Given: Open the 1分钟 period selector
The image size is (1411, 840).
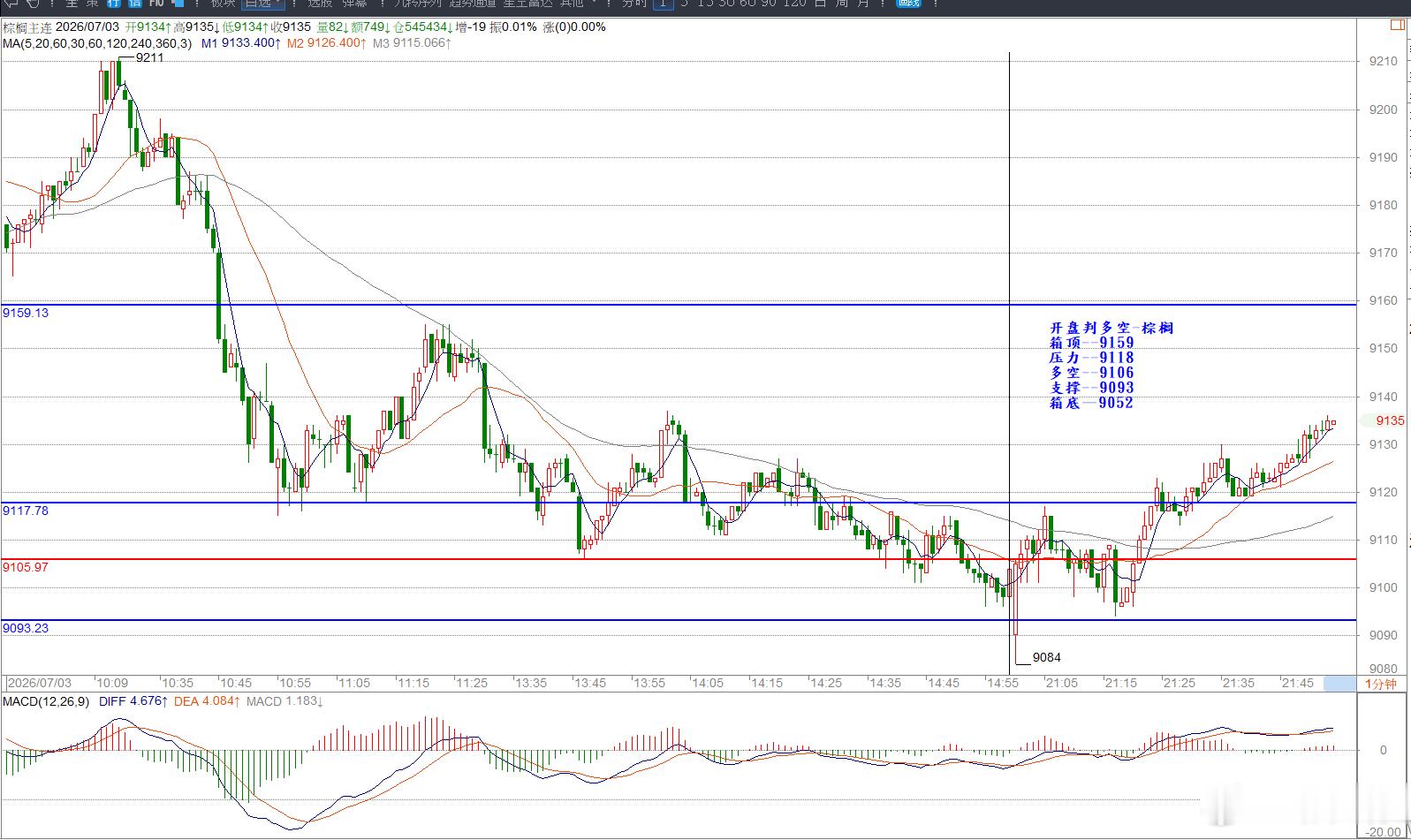Looking at the screenshot, I should [x=1381, y=684].
